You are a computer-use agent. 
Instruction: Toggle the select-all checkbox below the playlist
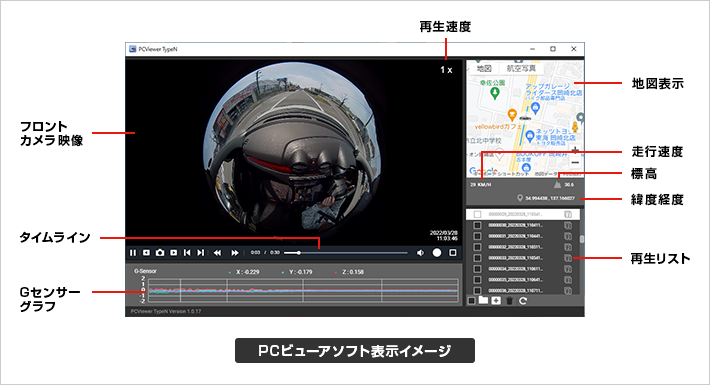point(471,301)
